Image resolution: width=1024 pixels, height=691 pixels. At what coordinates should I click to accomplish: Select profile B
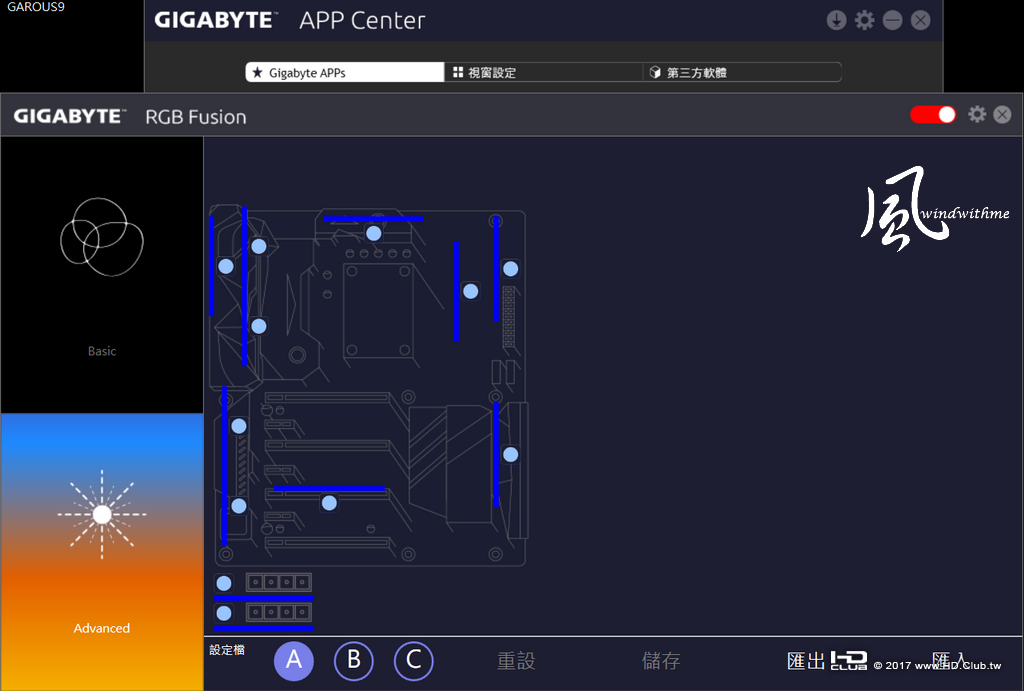tap(354, 660)
